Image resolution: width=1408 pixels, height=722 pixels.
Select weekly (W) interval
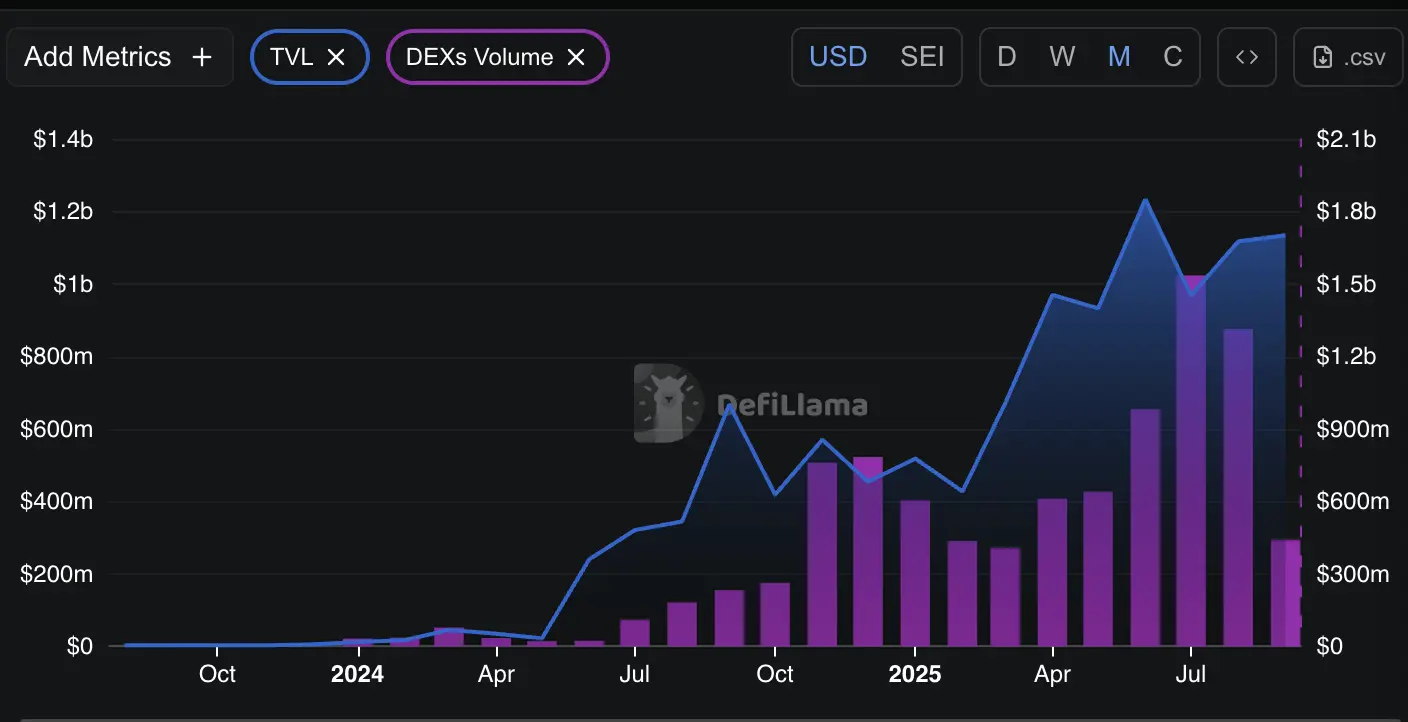(1062, 57)
